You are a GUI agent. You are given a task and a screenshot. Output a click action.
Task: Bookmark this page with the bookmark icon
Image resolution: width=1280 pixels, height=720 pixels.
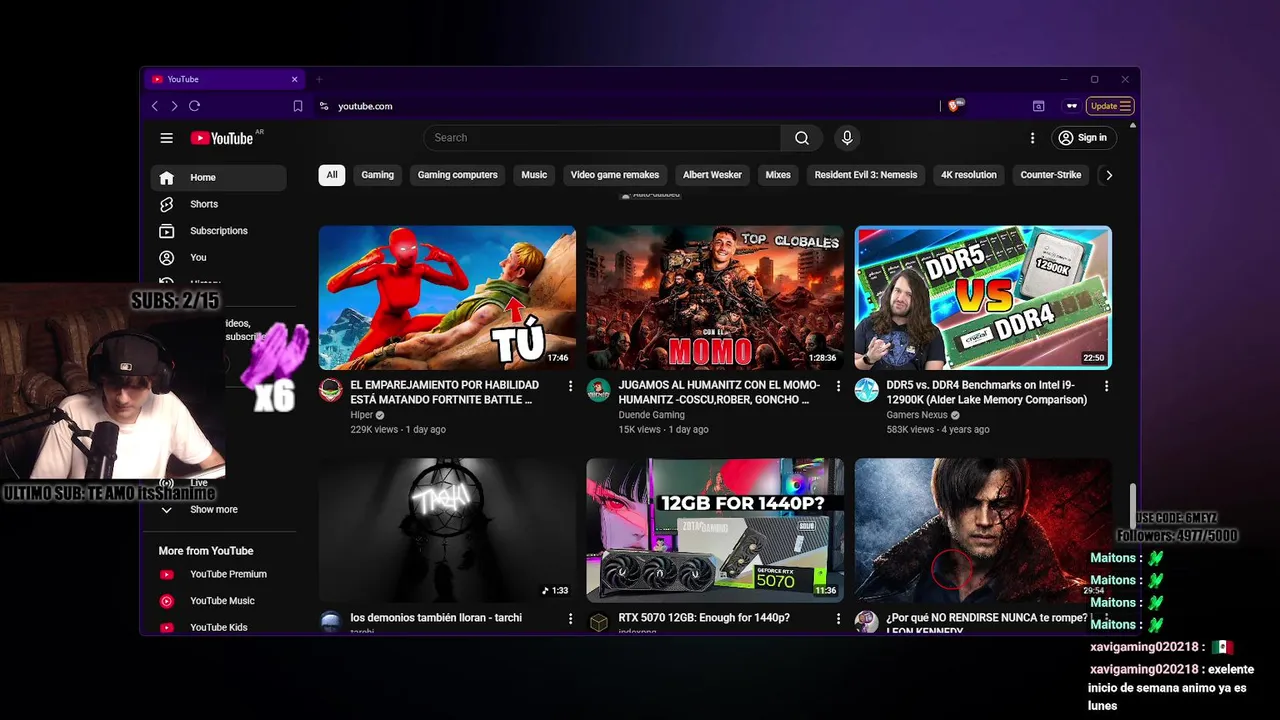tap(298, 106)
